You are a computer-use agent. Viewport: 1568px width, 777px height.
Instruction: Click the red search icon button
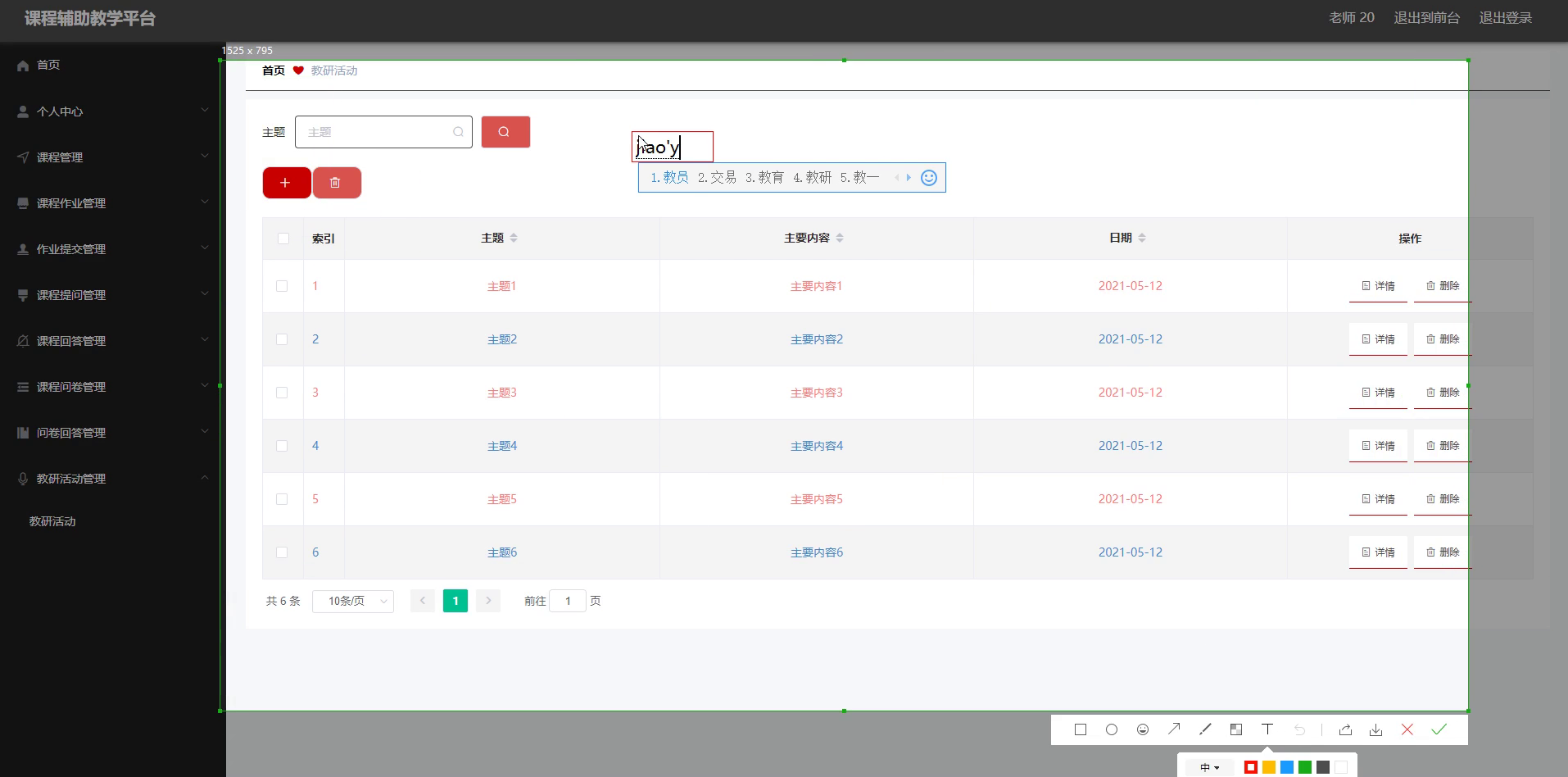pyautogui.click(x=505, y=132)
